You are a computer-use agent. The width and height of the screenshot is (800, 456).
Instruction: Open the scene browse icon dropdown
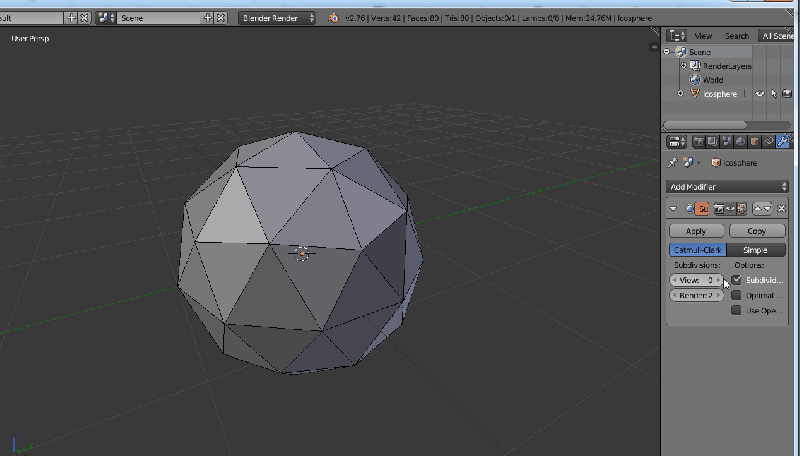(107, 18)
